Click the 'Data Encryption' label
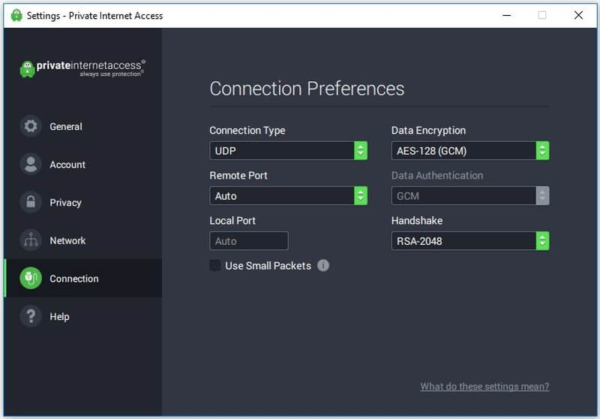The image size is (600, 419). (429, 130)
